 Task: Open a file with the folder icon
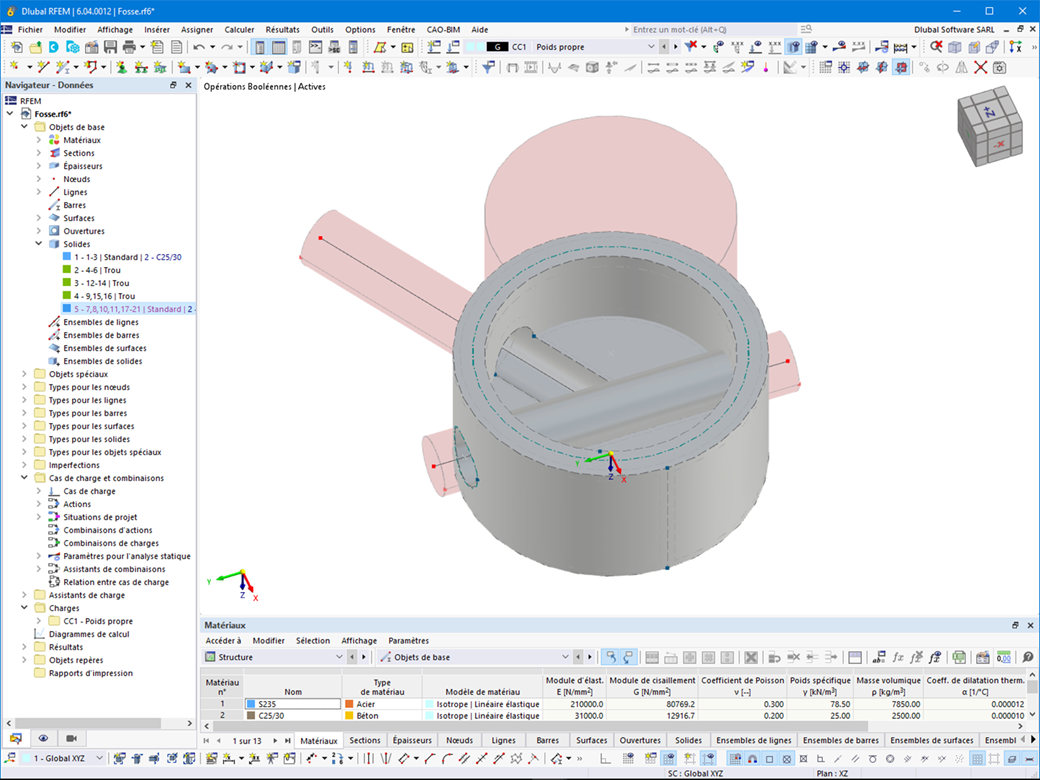(35, 47)
